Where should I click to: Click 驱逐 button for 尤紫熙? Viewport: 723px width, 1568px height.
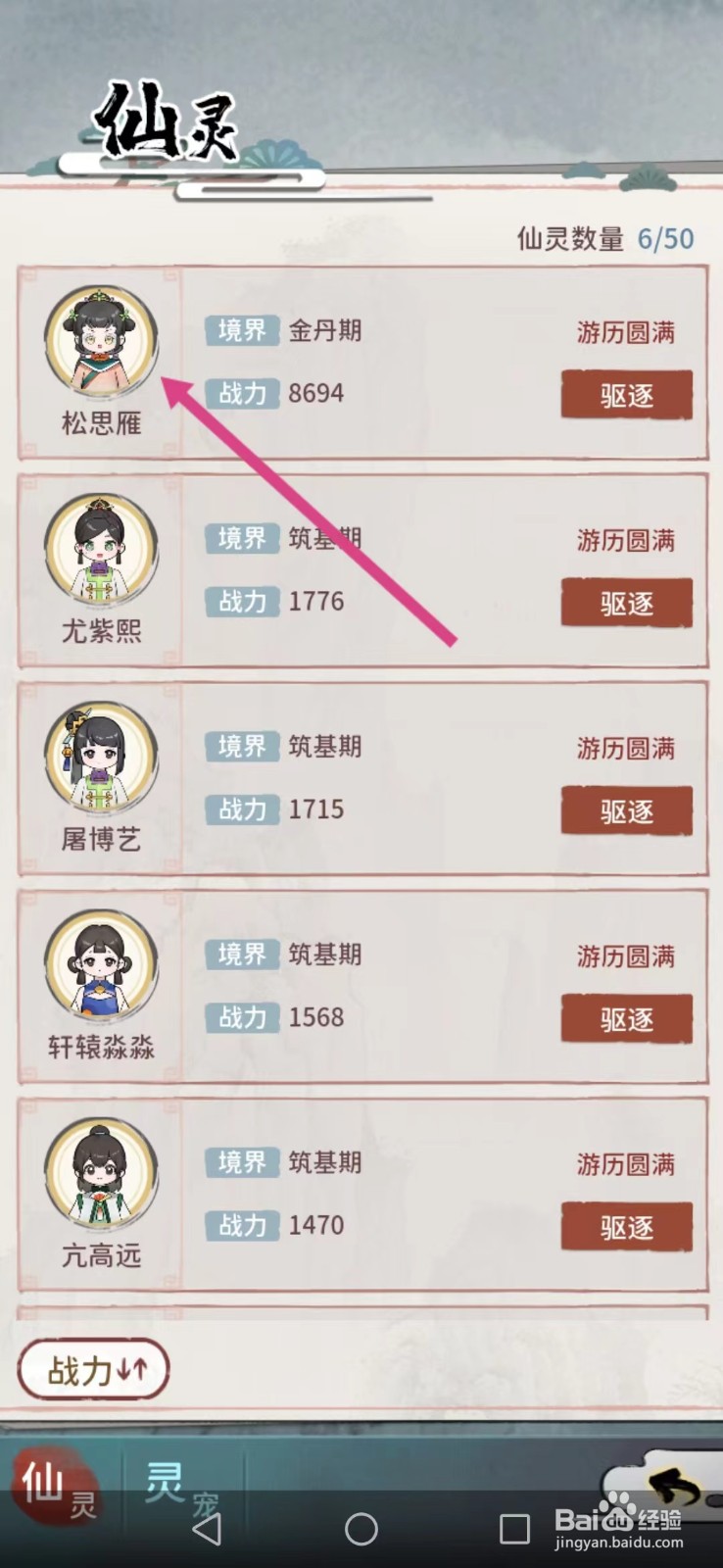coord(627,603)
